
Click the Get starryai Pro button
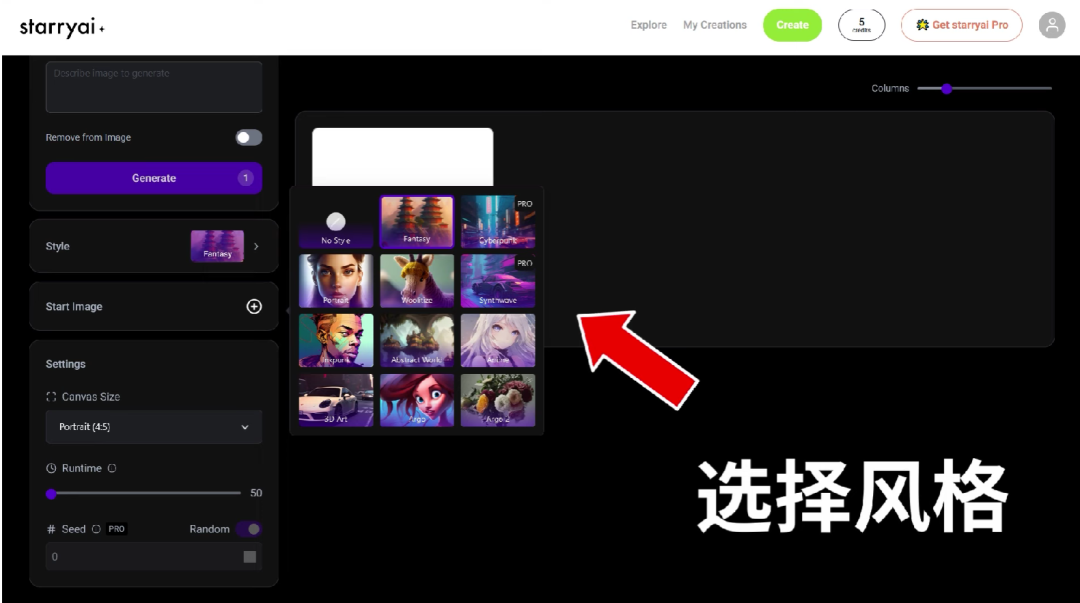pos(961,25)
